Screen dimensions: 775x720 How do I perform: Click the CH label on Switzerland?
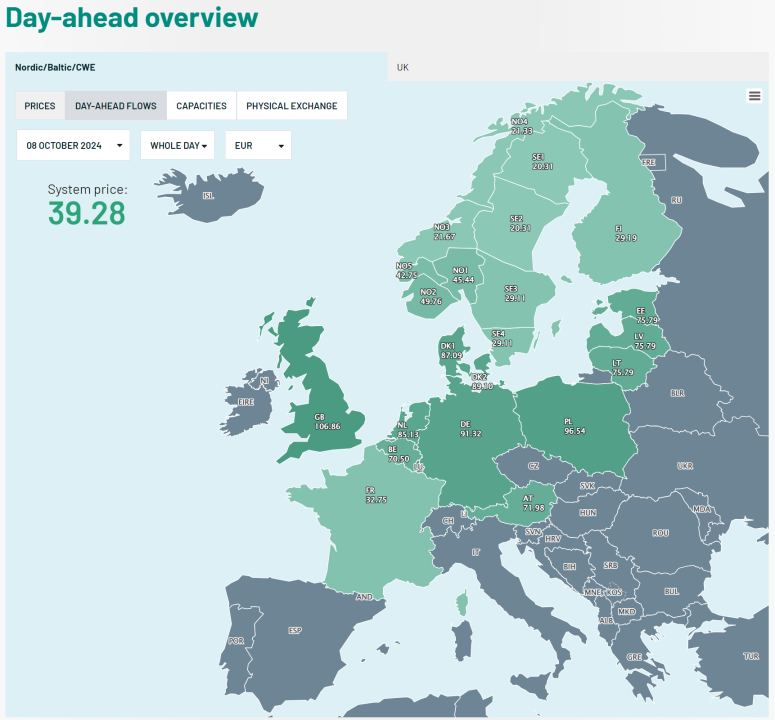(x=448, y=521)
